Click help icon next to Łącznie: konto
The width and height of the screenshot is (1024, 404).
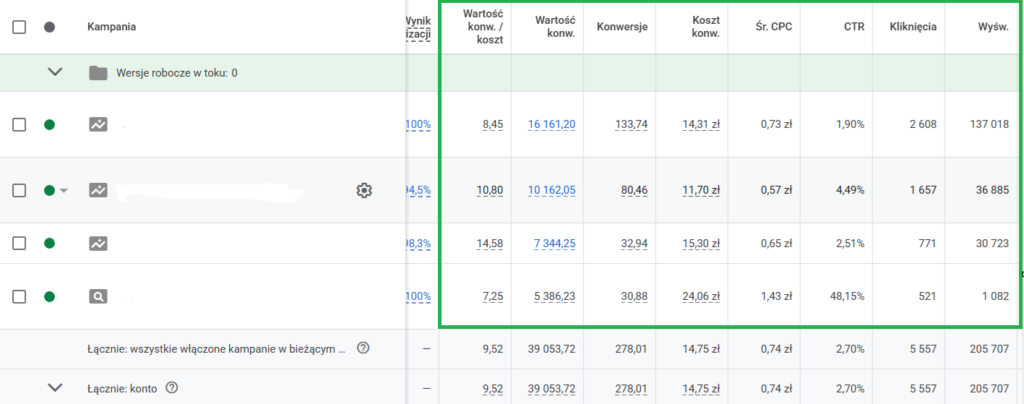[x=172, y=388]
